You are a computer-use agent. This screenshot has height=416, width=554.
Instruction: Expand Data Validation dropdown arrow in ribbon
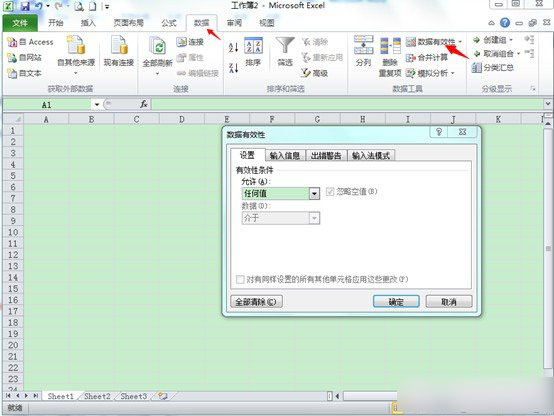point(460,42)
